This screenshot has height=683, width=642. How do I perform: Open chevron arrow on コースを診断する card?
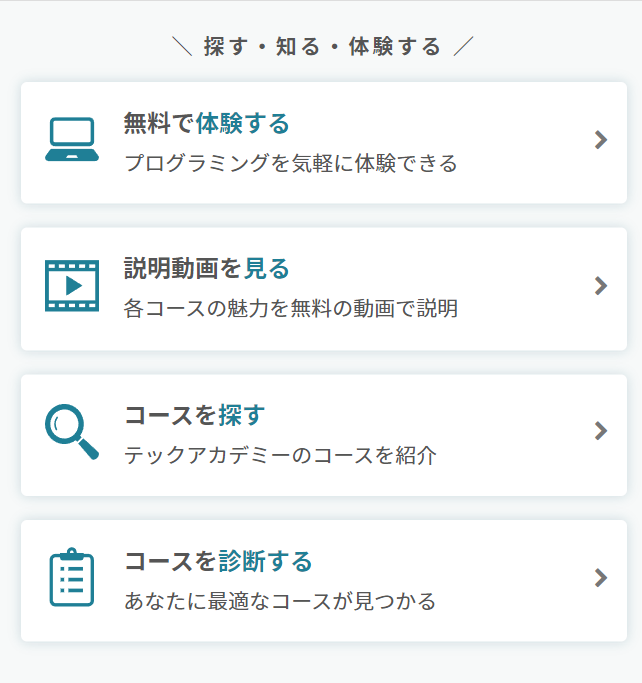coord(601,578)
